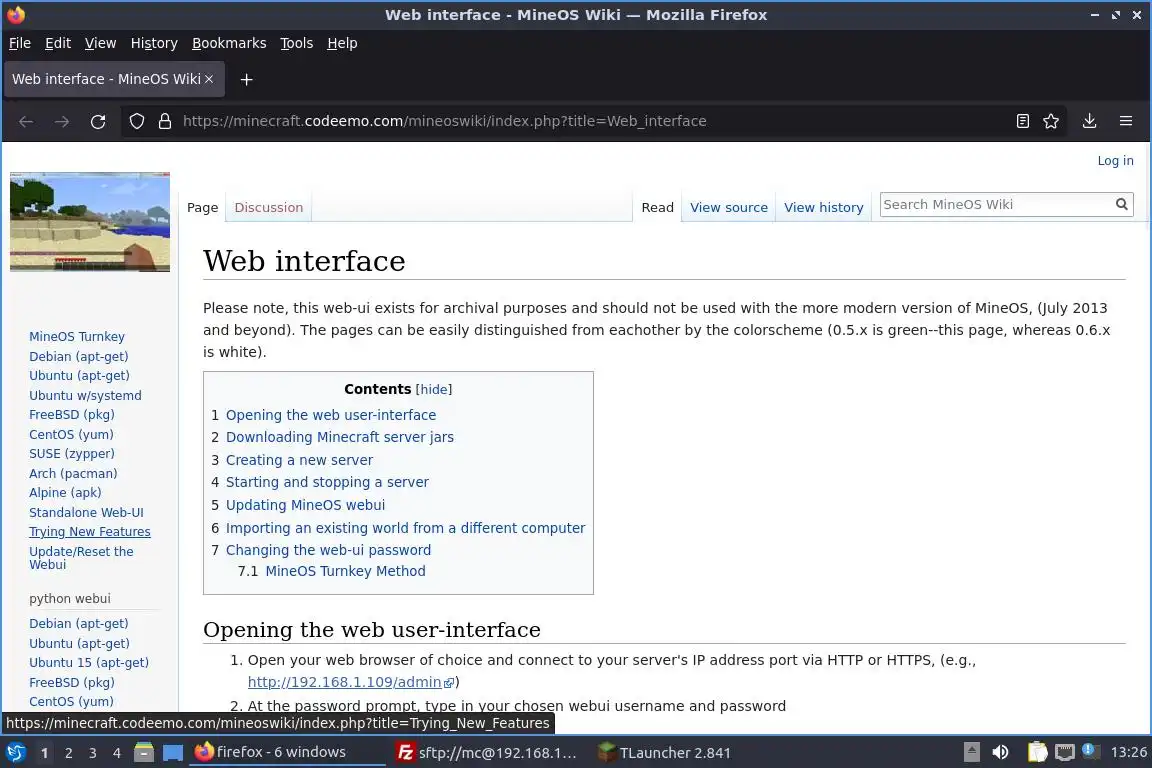1152x768 pixels.
Task: Click the clipboard tray icon
Action: pyautogui.click(x=1037, y=753)
